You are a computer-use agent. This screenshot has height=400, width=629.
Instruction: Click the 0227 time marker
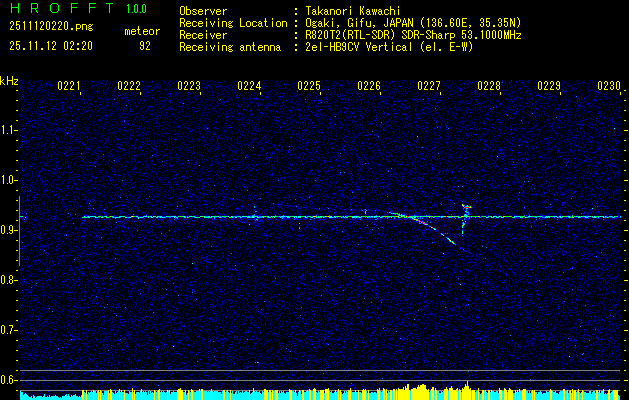[429, 86]
